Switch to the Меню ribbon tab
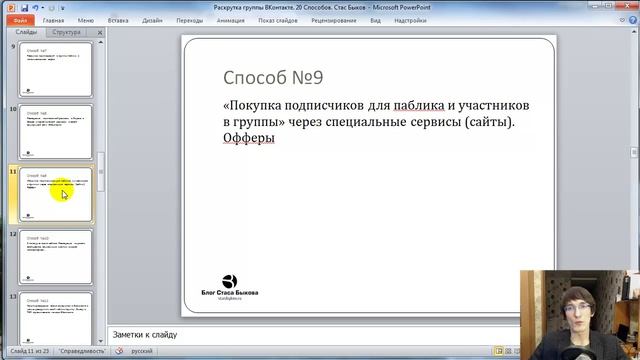The width and height of the screenshot is (640, 360). coord(86,20)
